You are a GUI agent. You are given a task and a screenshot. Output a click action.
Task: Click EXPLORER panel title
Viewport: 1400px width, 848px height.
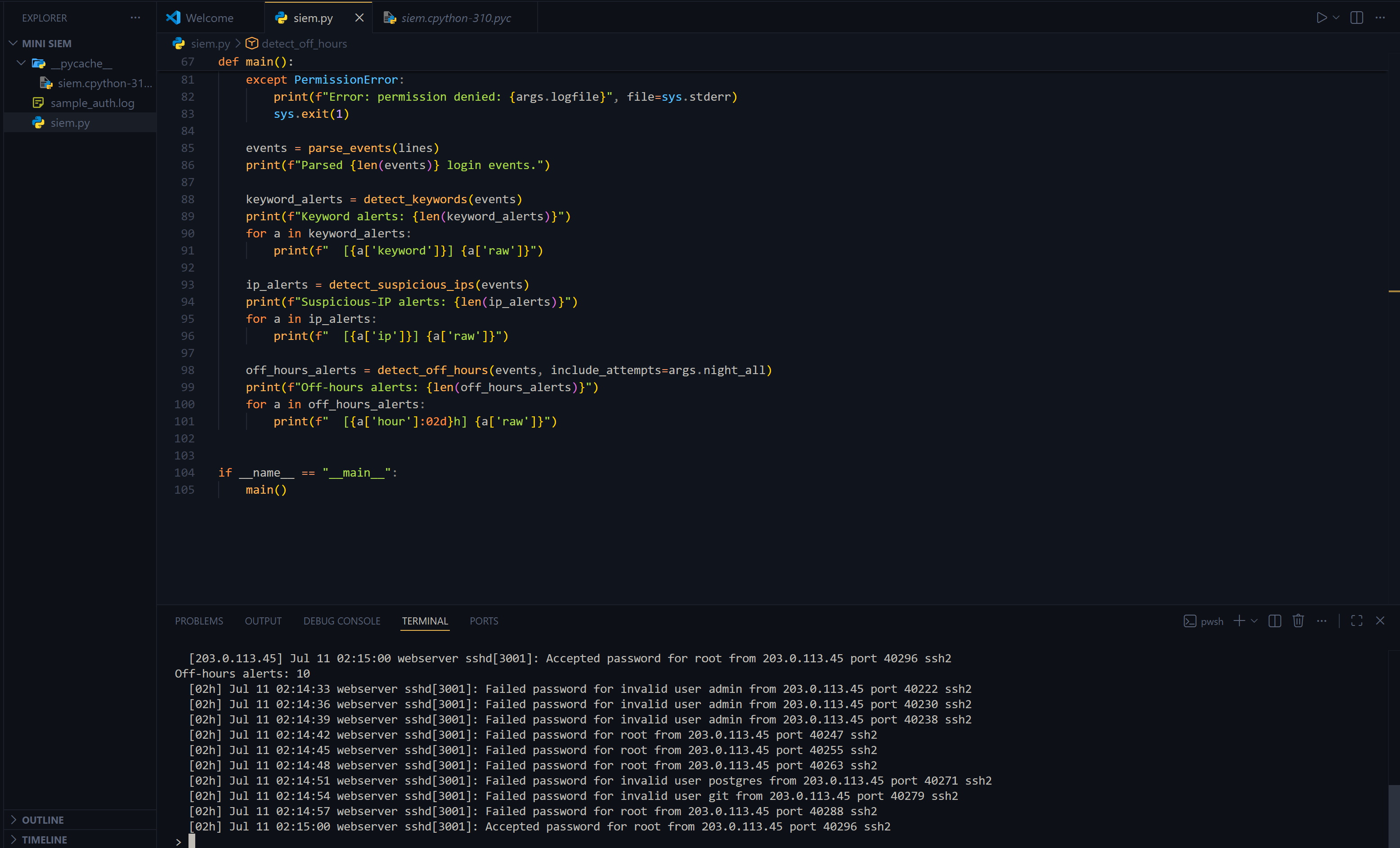(x=45, y=18)
